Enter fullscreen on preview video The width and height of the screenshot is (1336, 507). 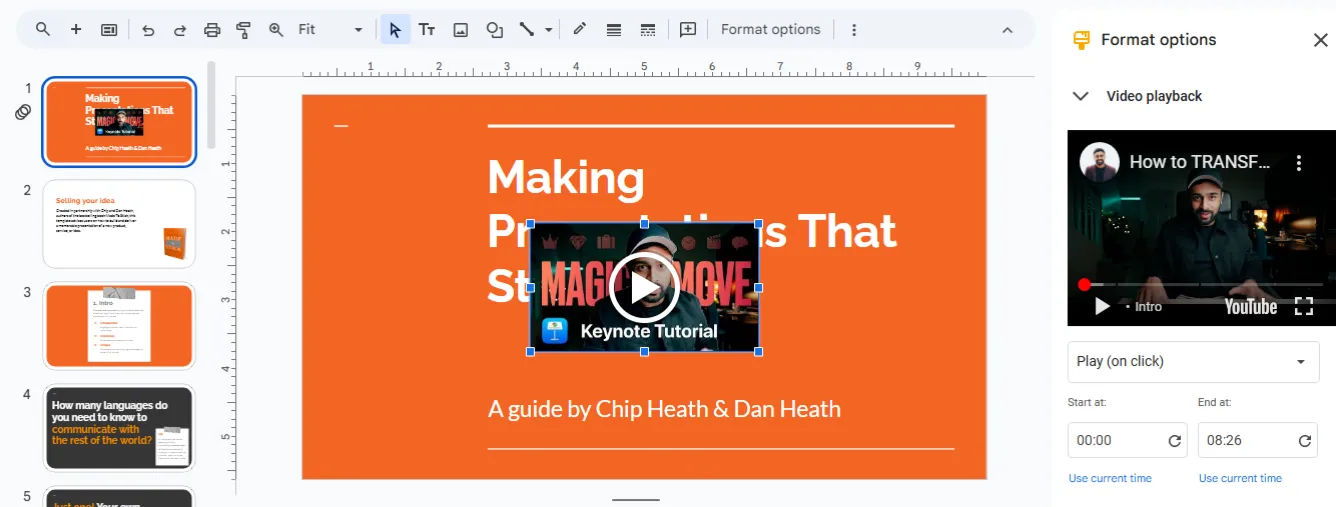(x=1304, y=306)
